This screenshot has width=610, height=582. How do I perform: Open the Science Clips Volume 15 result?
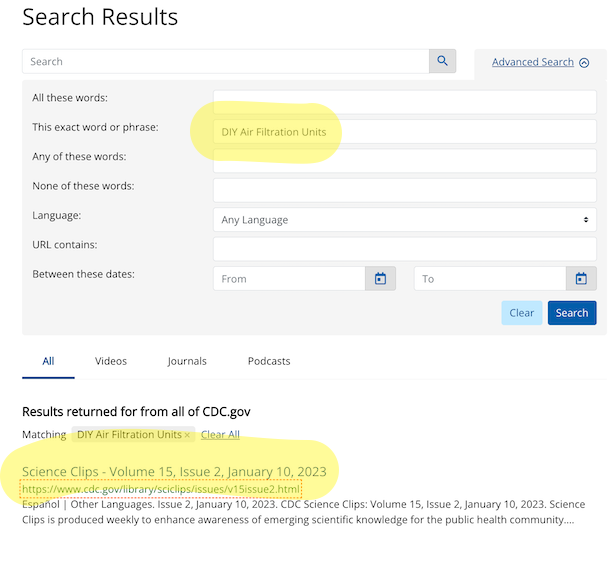click(174, 472)
